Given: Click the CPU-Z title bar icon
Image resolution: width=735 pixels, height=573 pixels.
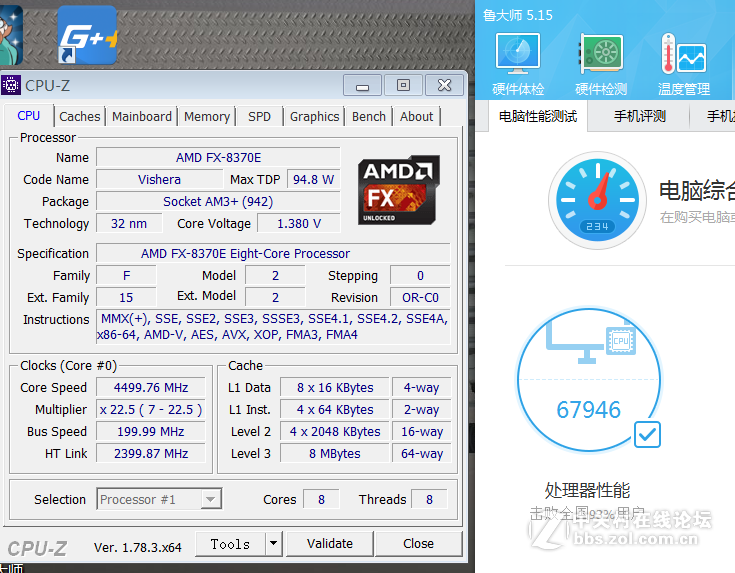Looking at the screenshot, I should pos(11,85).
